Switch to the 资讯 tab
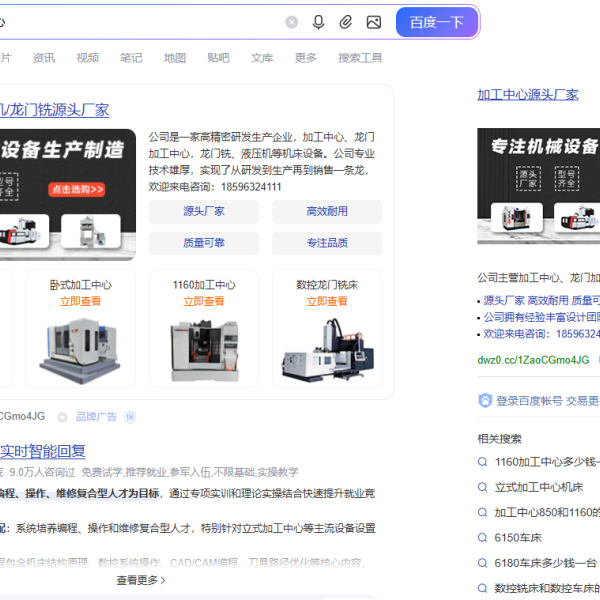 (44, 58)
